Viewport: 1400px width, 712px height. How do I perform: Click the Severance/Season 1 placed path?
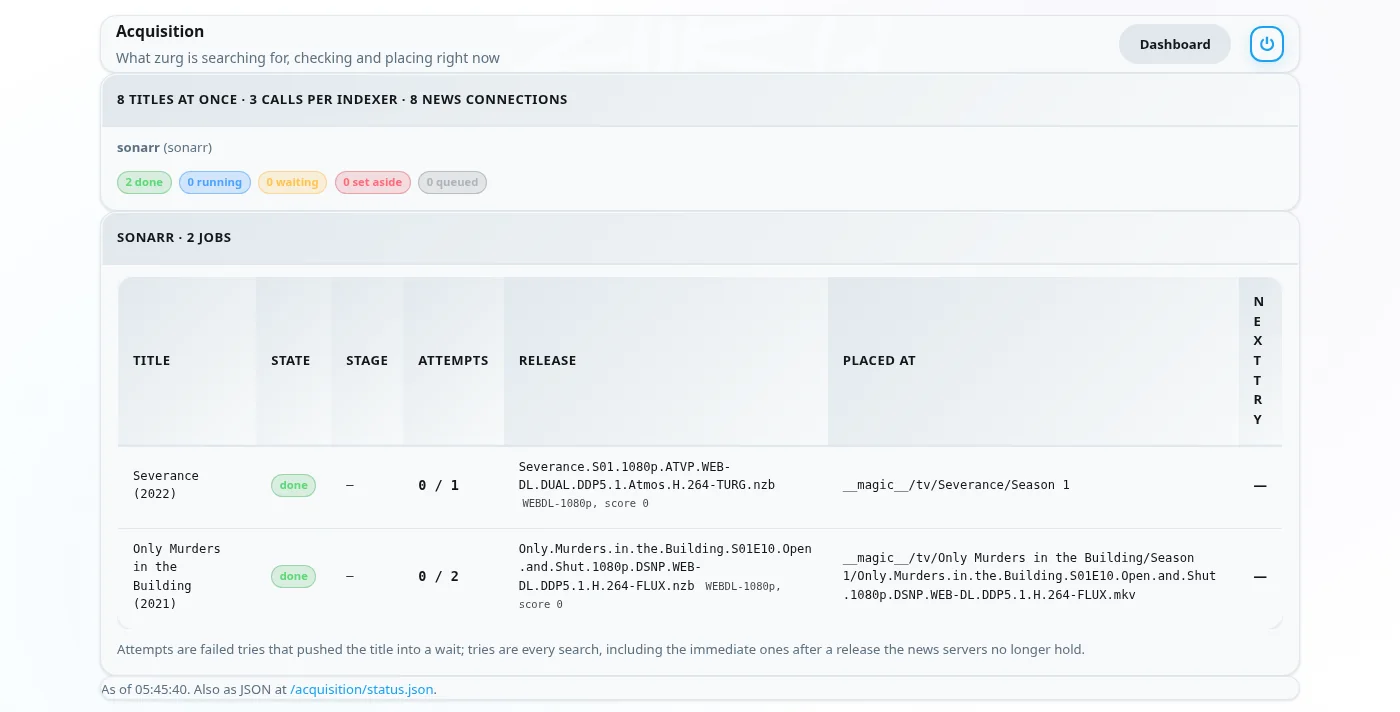coord(956,485)
